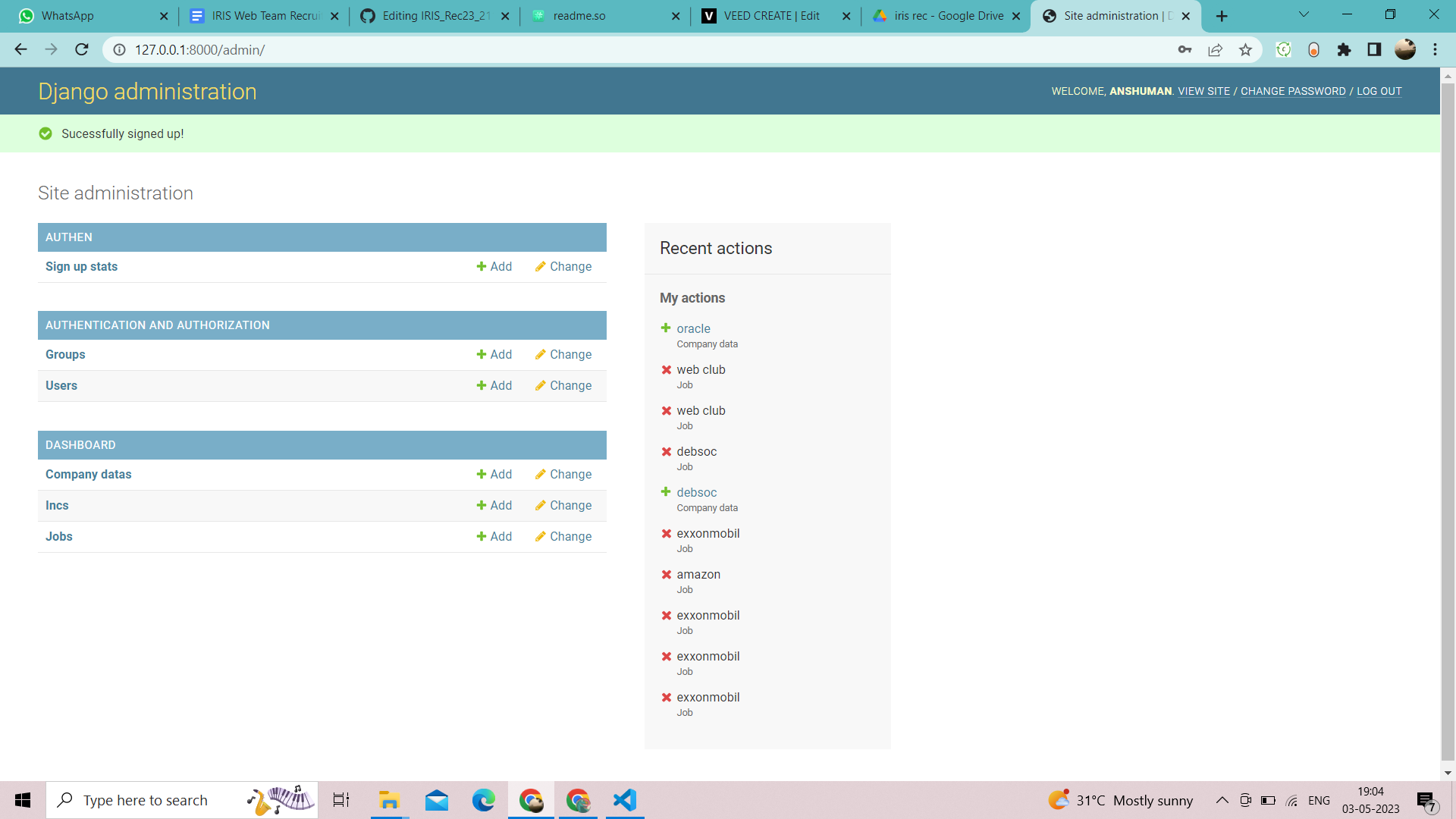Open Visual Studio Code from the taskbar
Screen dimensions: 1456x819
coord(623,799)
